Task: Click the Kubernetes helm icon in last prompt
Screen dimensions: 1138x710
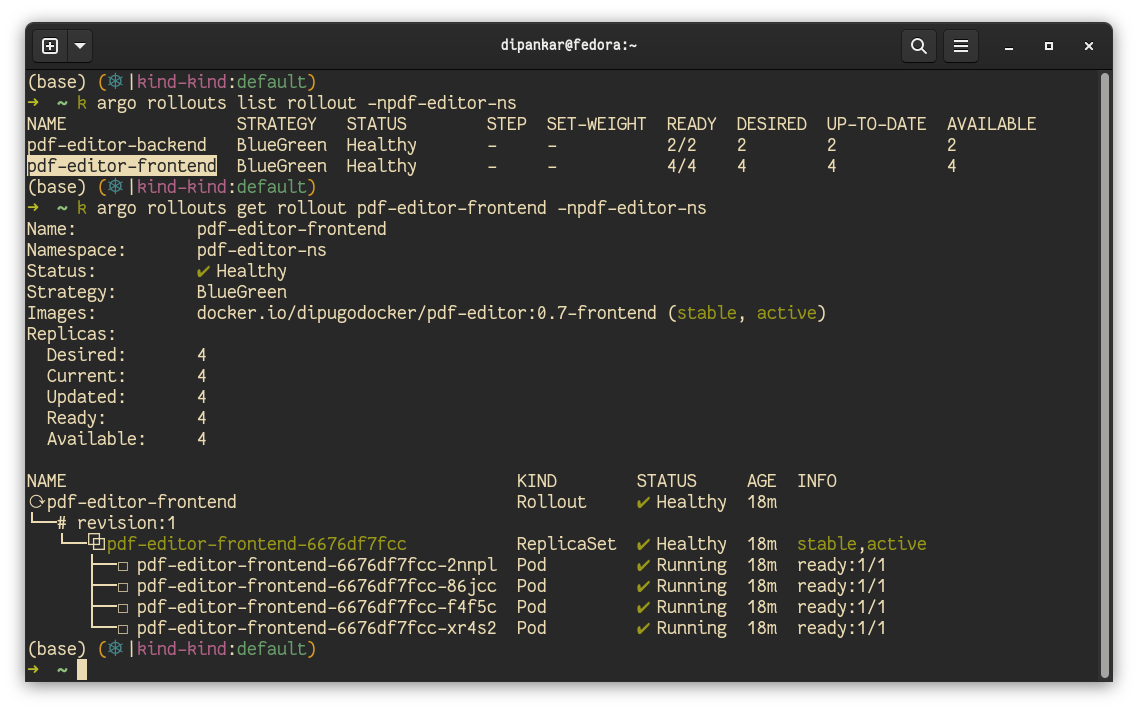Action: pos(115,649)
